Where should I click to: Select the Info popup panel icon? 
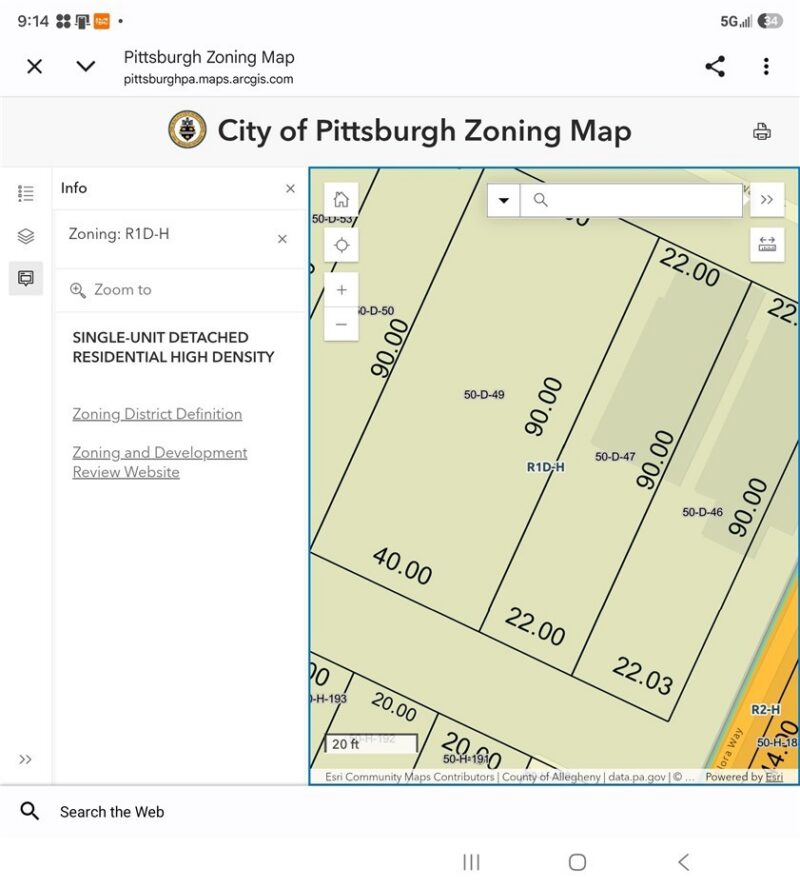[x=25, y=278]
